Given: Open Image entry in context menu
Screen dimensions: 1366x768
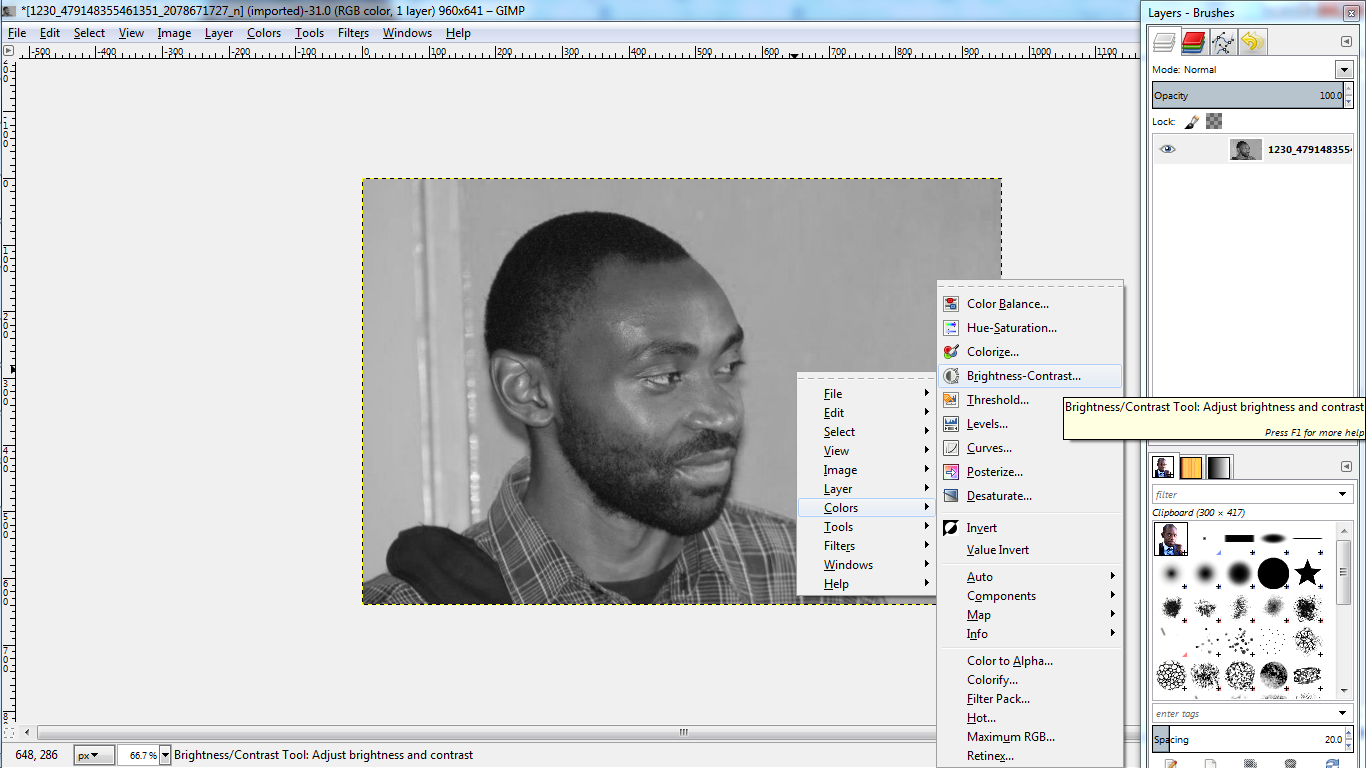Looking at the screenshot, I should tap(866, 470).
